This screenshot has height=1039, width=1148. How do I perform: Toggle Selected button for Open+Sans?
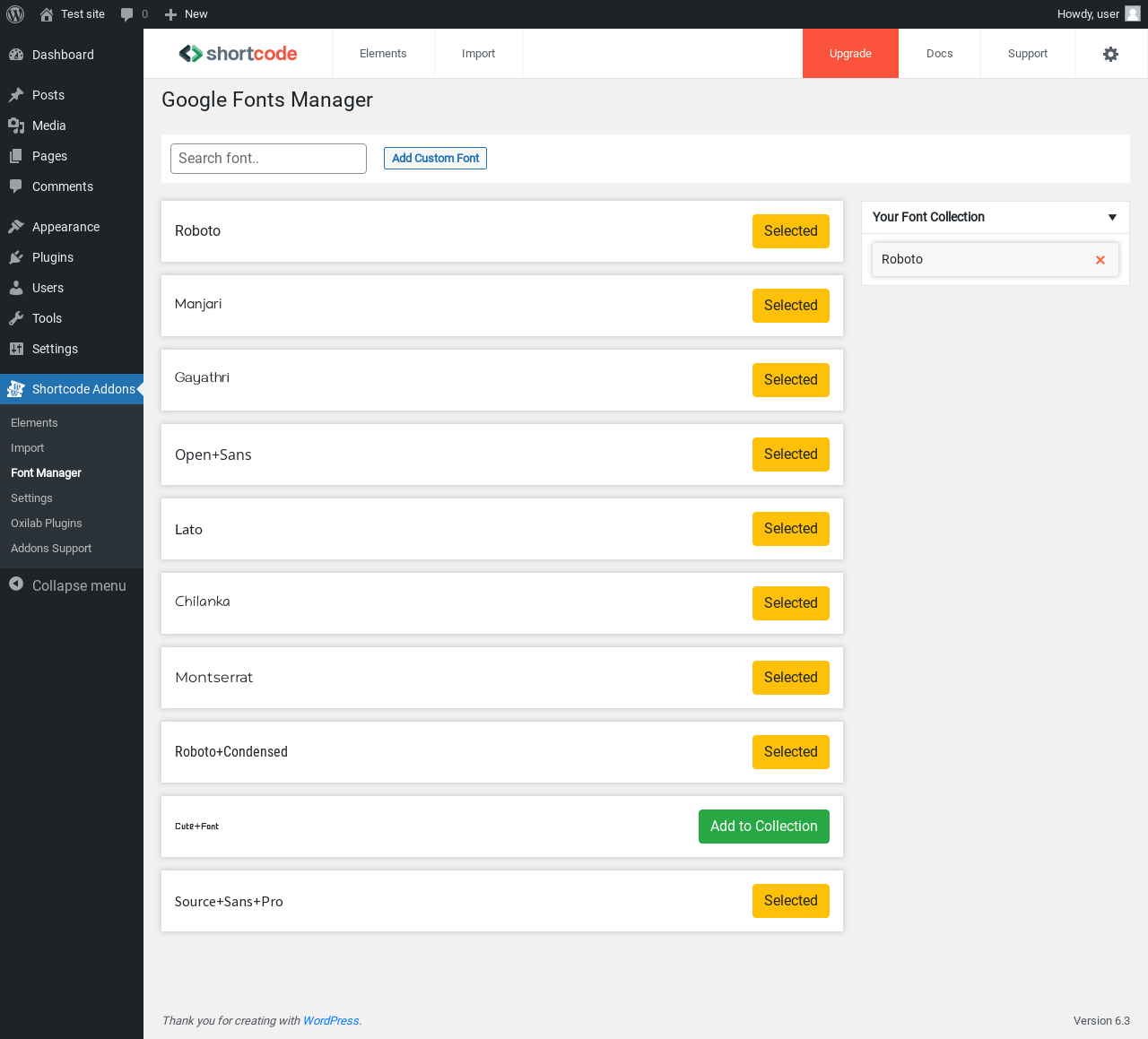click(x=791, y=455)
